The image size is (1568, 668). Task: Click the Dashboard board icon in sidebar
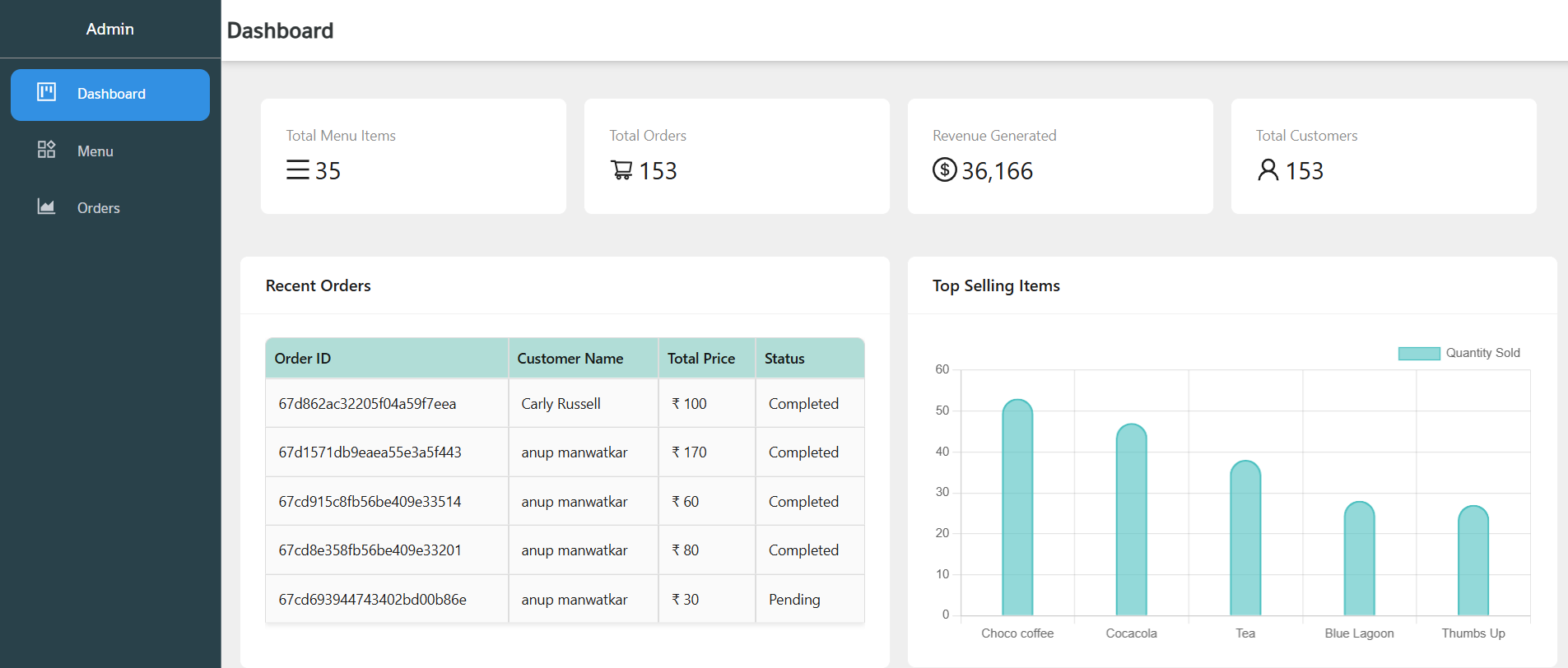click(46, 92)
